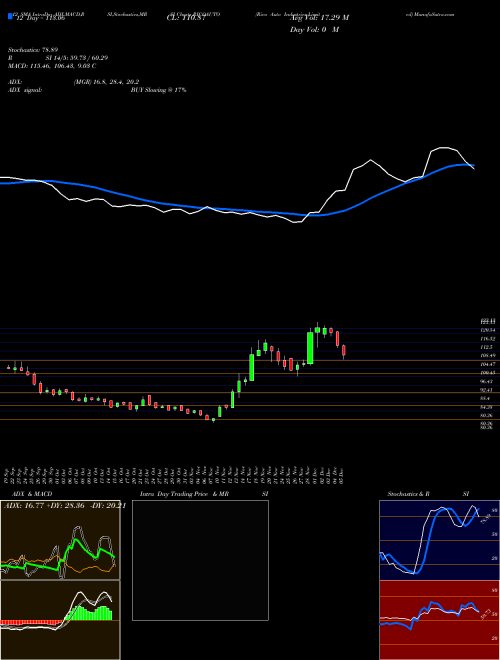Click the '104.47' price axis label
The width and height of the screenshot is (500, 660).
[x=487, y=364]
